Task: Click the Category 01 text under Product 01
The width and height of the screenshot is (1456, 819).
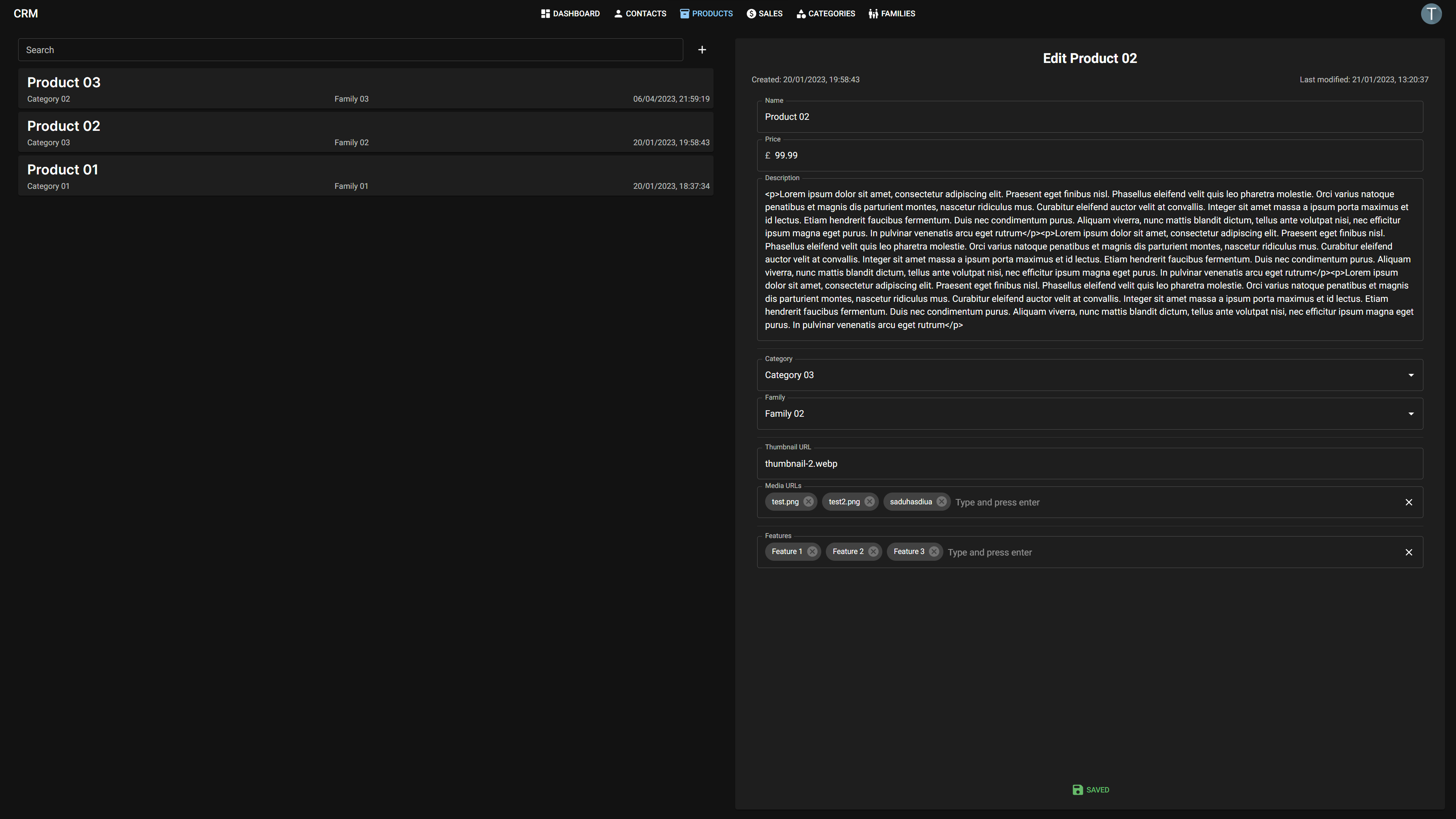Action: pyautogui.click(x=48, y=187)
